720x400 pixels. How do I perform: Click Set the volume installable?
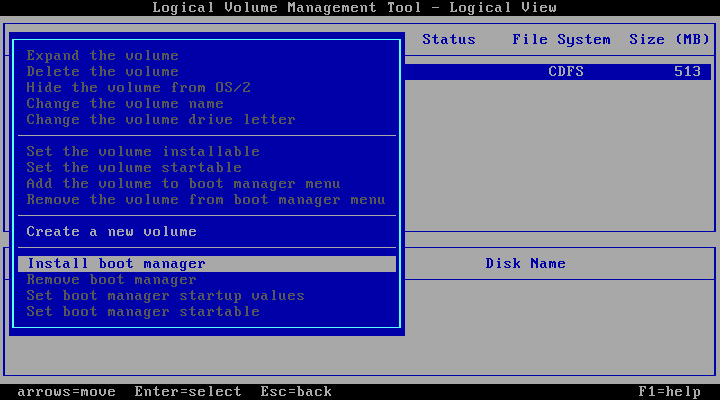pyautogui.click(x=143, y=152)
